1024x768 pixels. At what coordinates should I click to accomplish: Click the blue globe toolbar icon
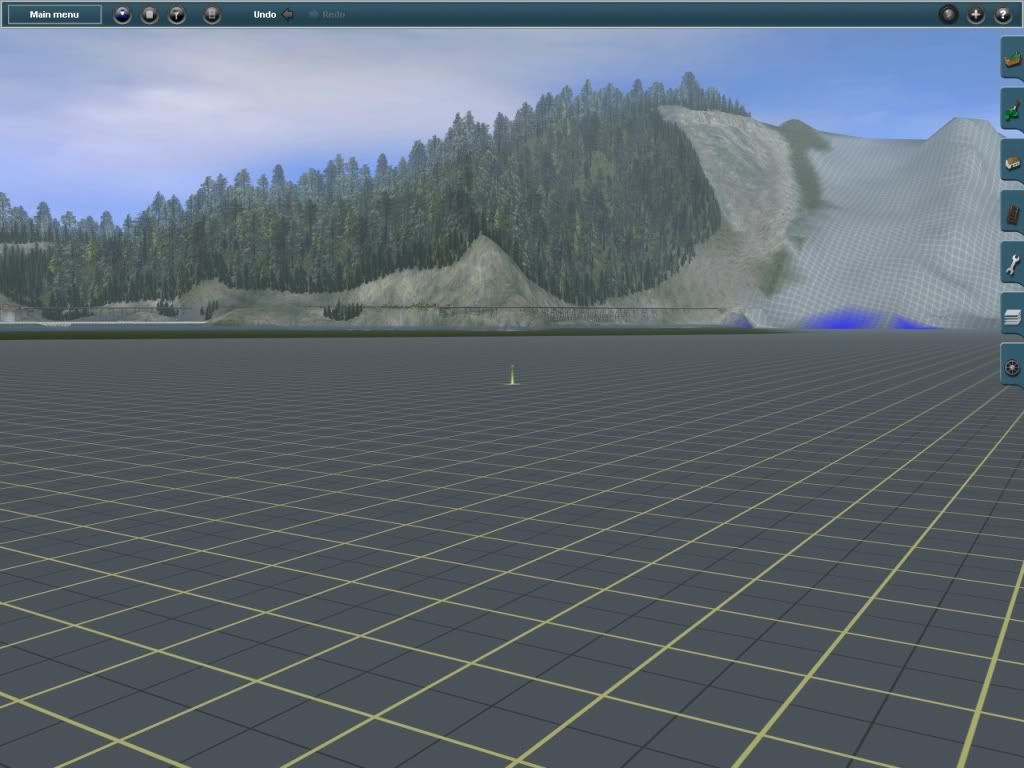pyautogui.click(x=122, y=14)
